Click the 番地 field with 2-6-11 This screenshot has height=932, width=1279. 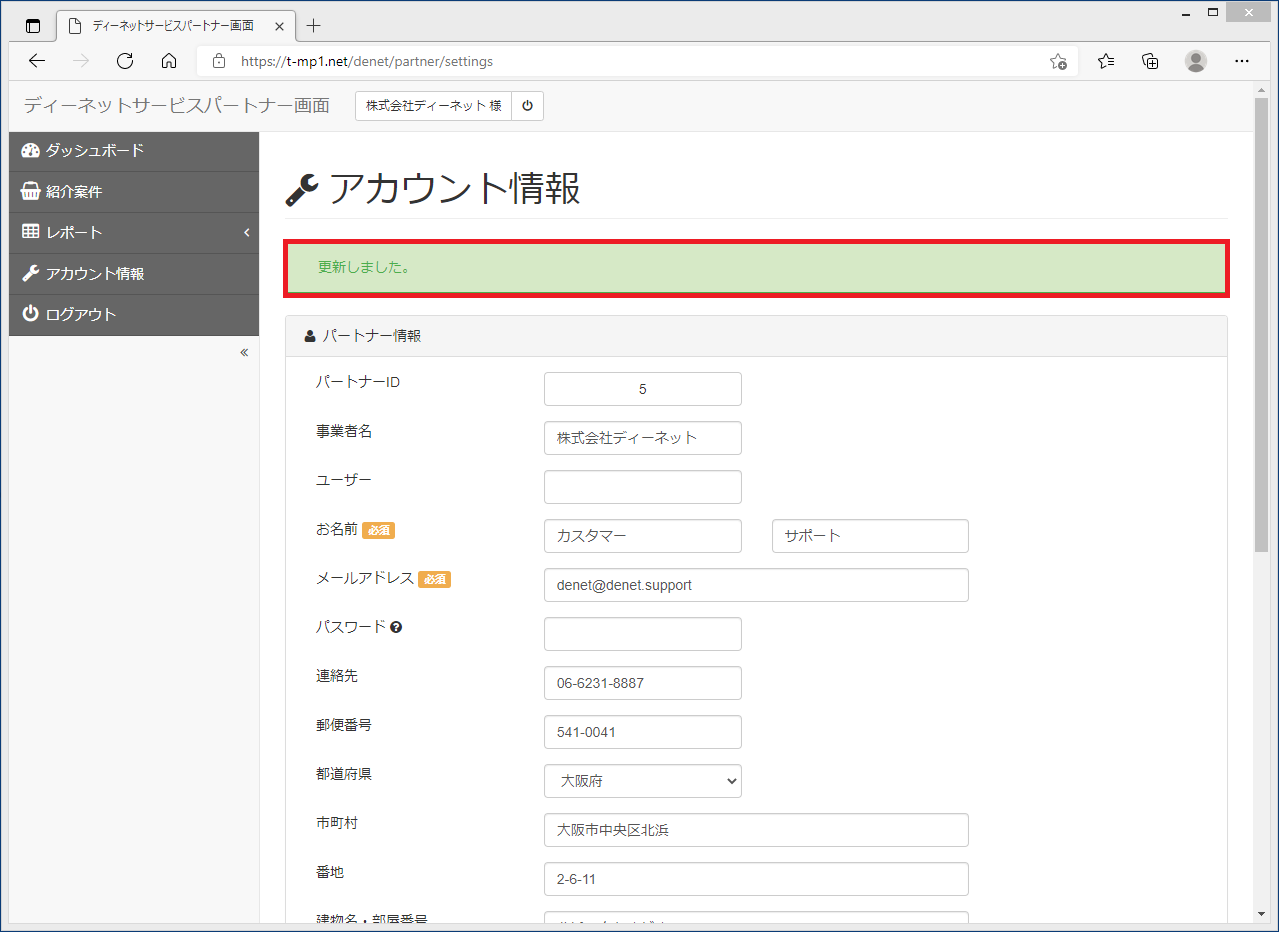[756, 879]
